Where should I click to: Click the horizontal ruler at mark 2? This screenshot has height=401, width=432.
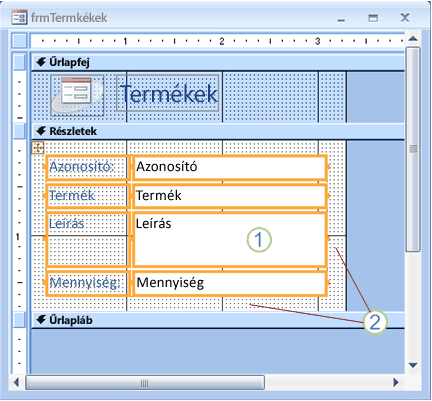[x=221, y=41]
